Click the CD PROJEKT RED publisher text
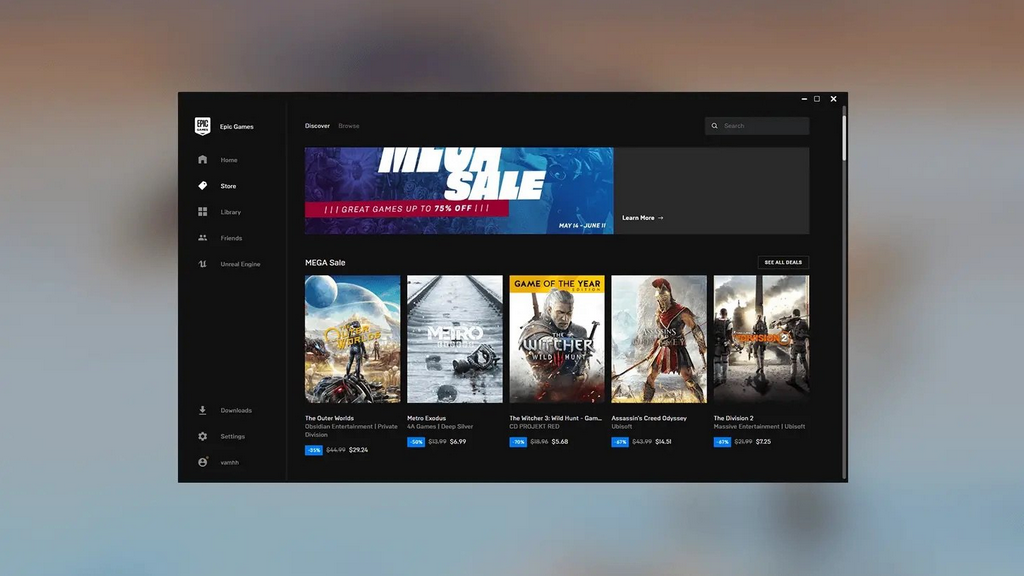 pos(534,426)
